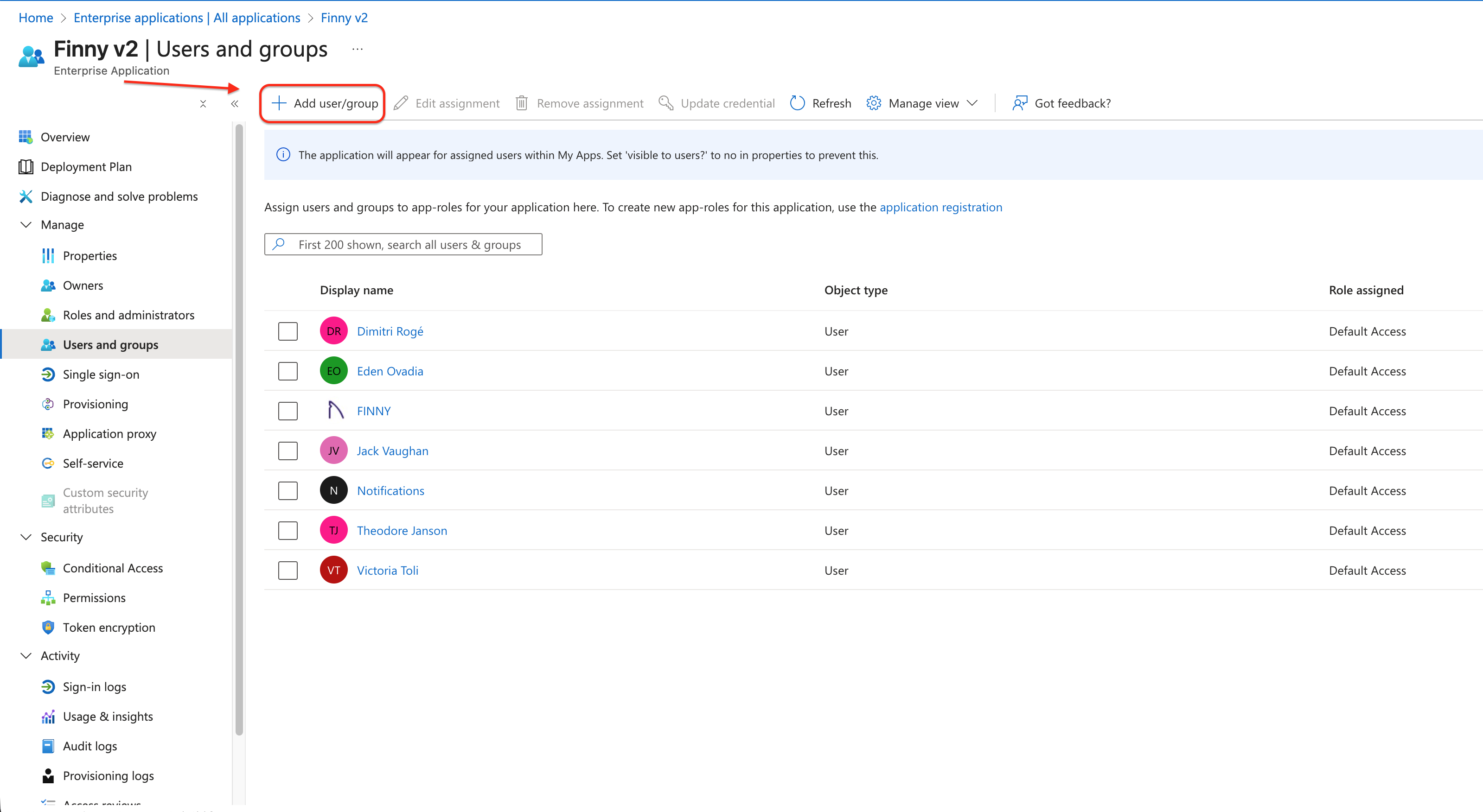Click the Properties bars icon
Image resolution: width=1483 pixels, height=812 pixels.
point(48,255)
